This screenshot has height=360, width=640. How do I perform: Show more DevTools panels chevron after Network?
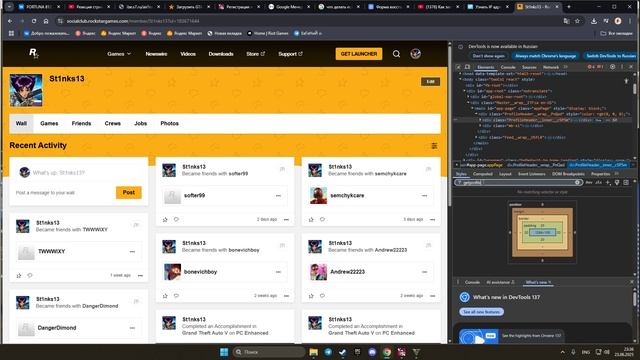(566, 67)
